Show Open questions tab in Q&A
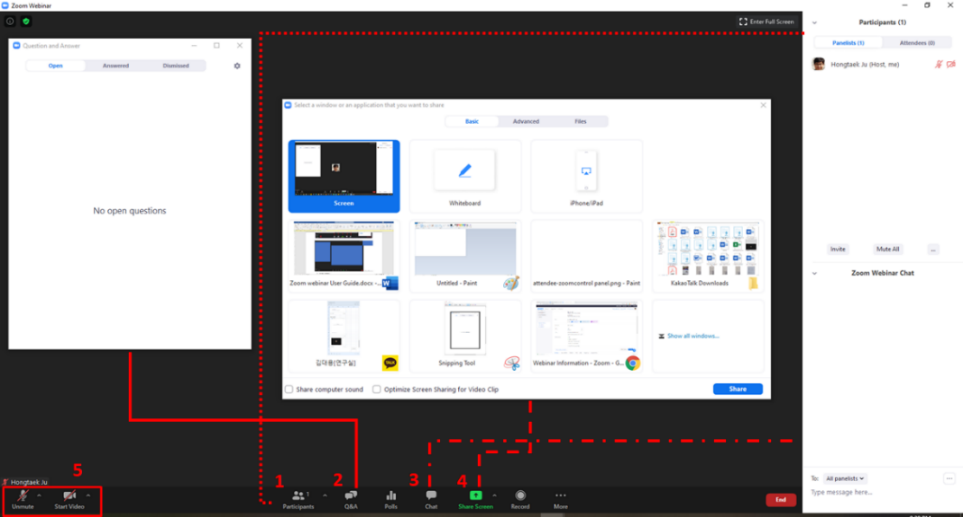The height and width of the screenshot is (517, 963). (55, 66)
